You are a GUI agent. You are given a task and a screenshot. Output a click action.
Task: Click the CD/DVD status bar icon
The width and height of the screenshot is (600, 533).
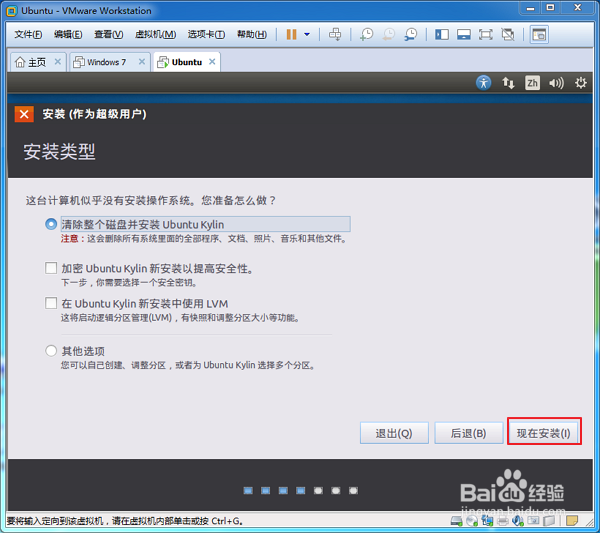point(472,521)
